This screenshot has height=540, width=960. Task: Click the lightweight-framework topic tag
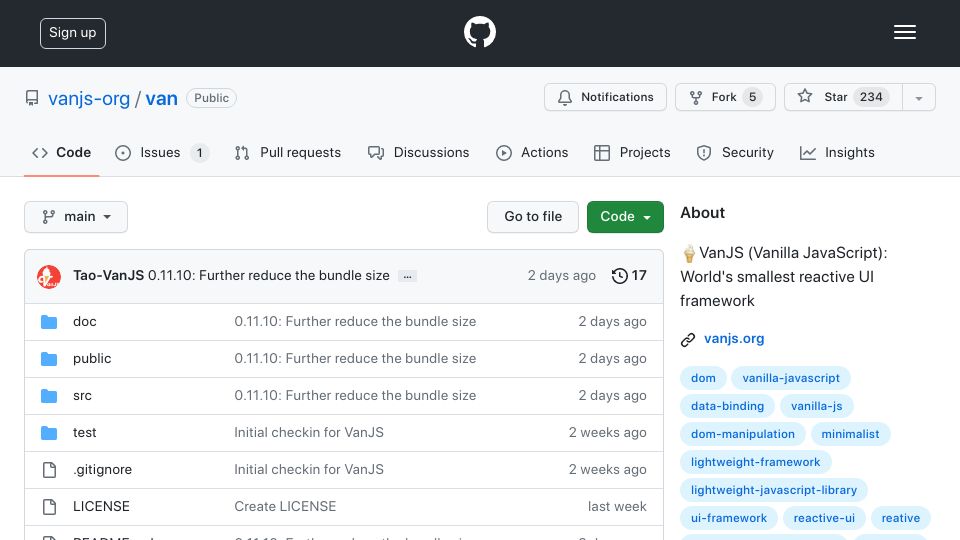(756, 462)
